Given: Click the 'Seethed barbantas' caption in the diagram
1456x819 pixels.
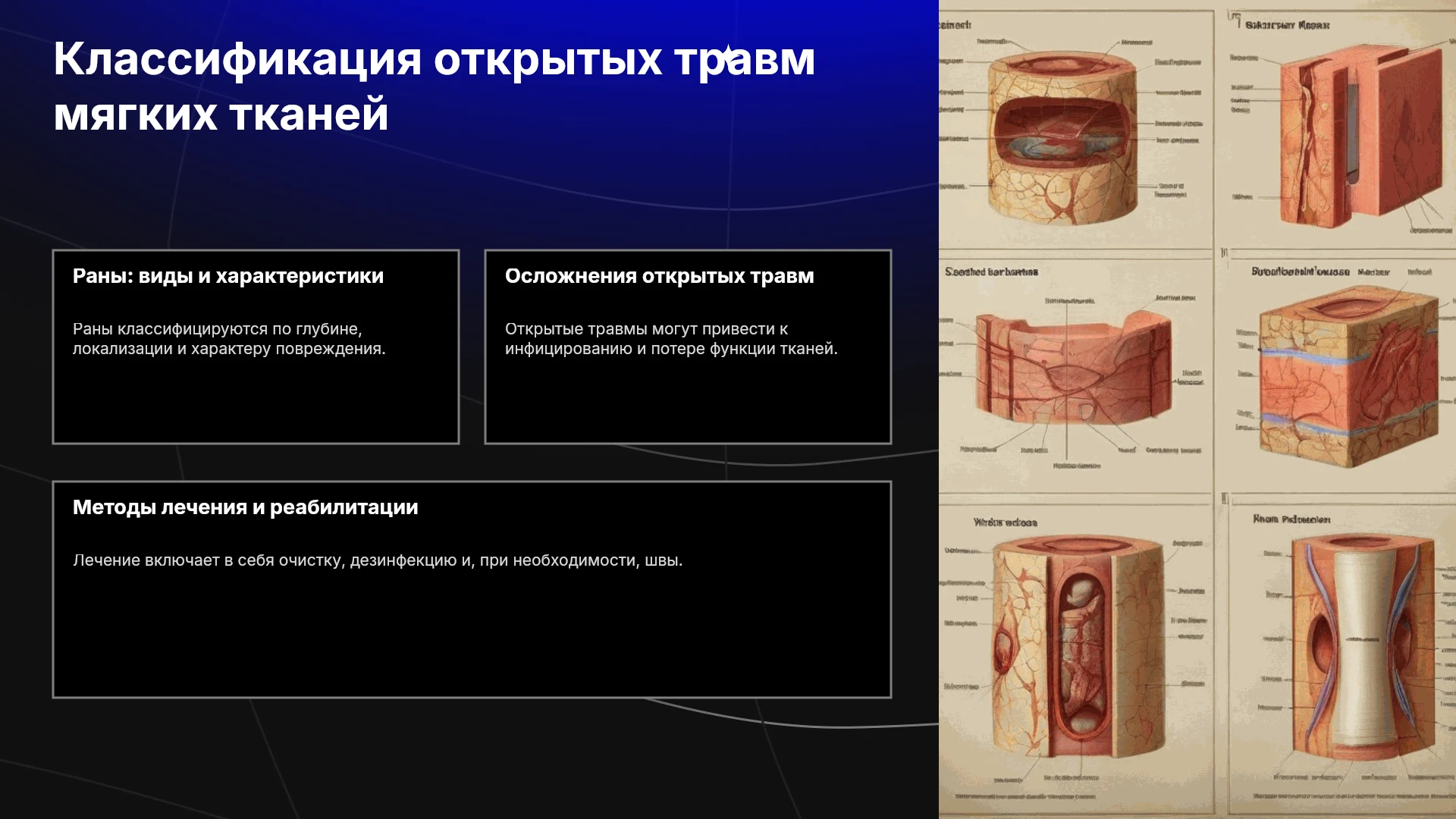Looking at the screenshot, I should [991, 271].
